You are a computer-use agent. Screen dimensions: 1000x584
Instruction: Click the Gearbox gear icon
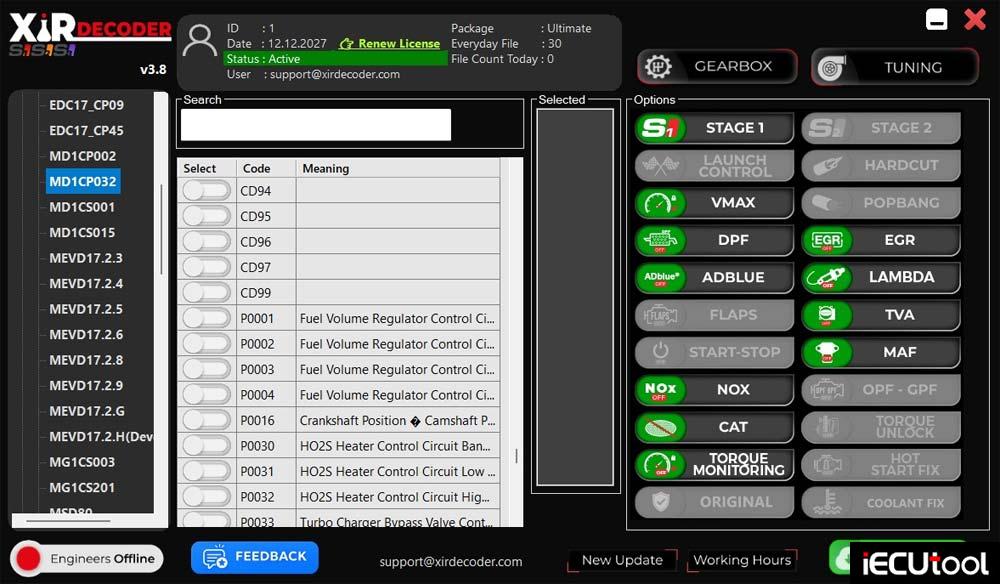[658, 66]
